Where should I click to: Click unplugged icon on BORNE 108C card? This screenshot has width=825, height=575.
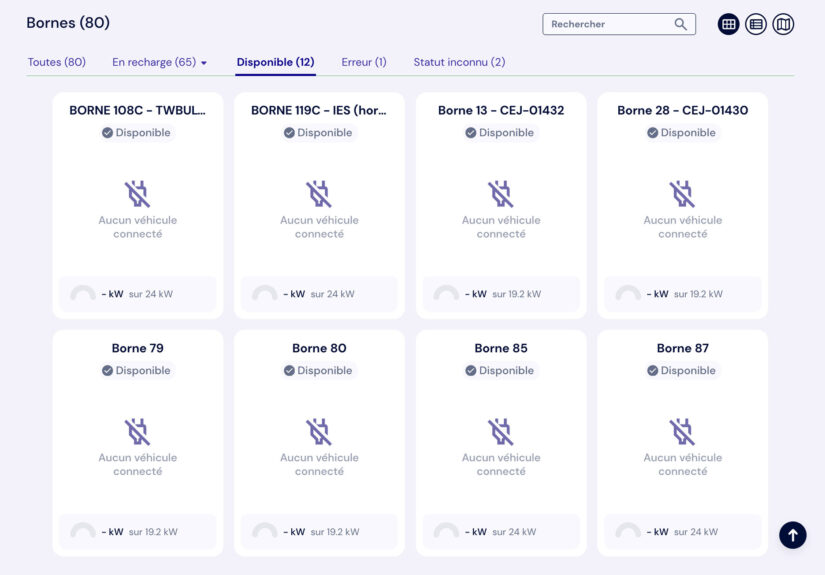137,194
